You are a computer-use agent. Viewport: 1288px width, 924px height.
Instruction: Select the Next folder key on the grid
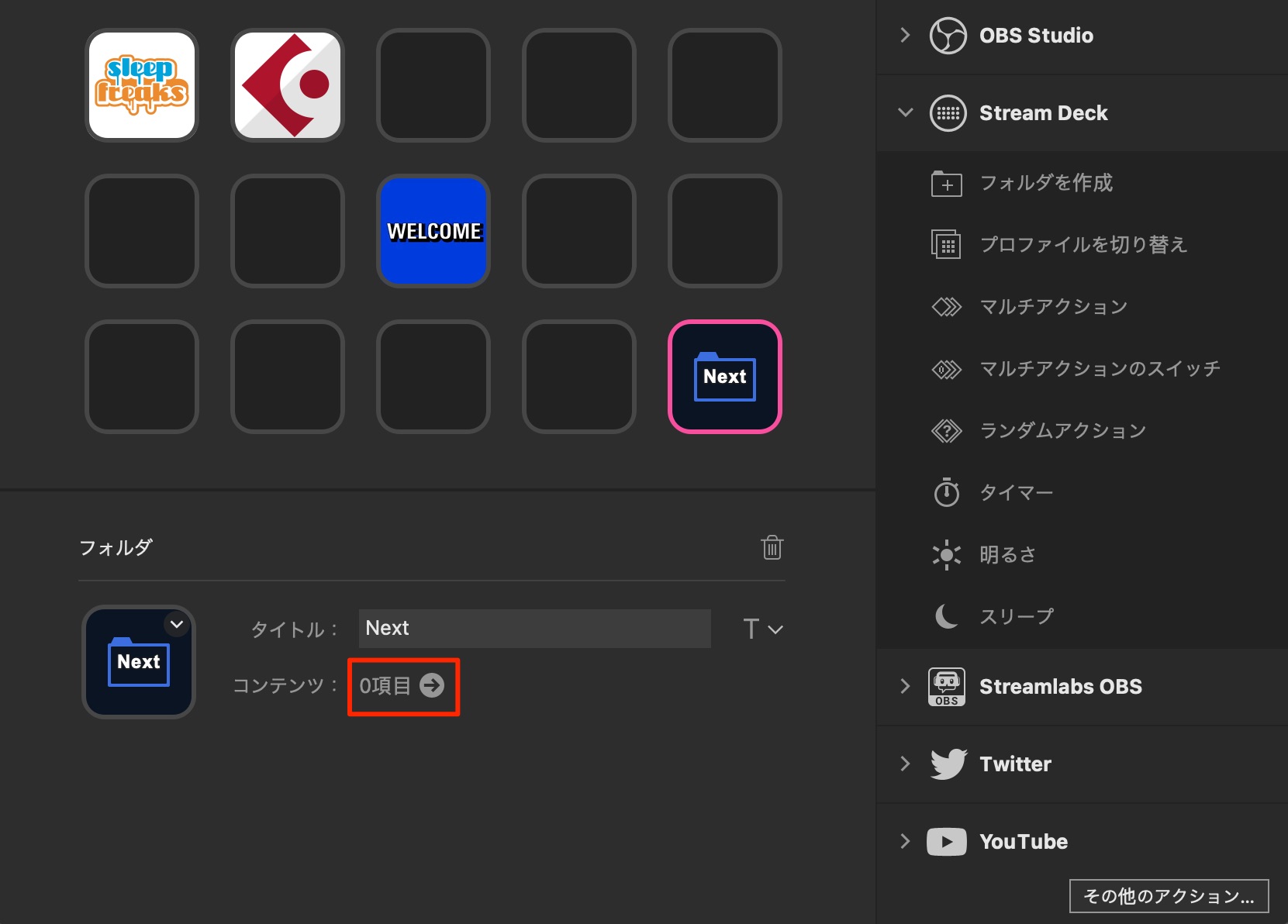725,377
